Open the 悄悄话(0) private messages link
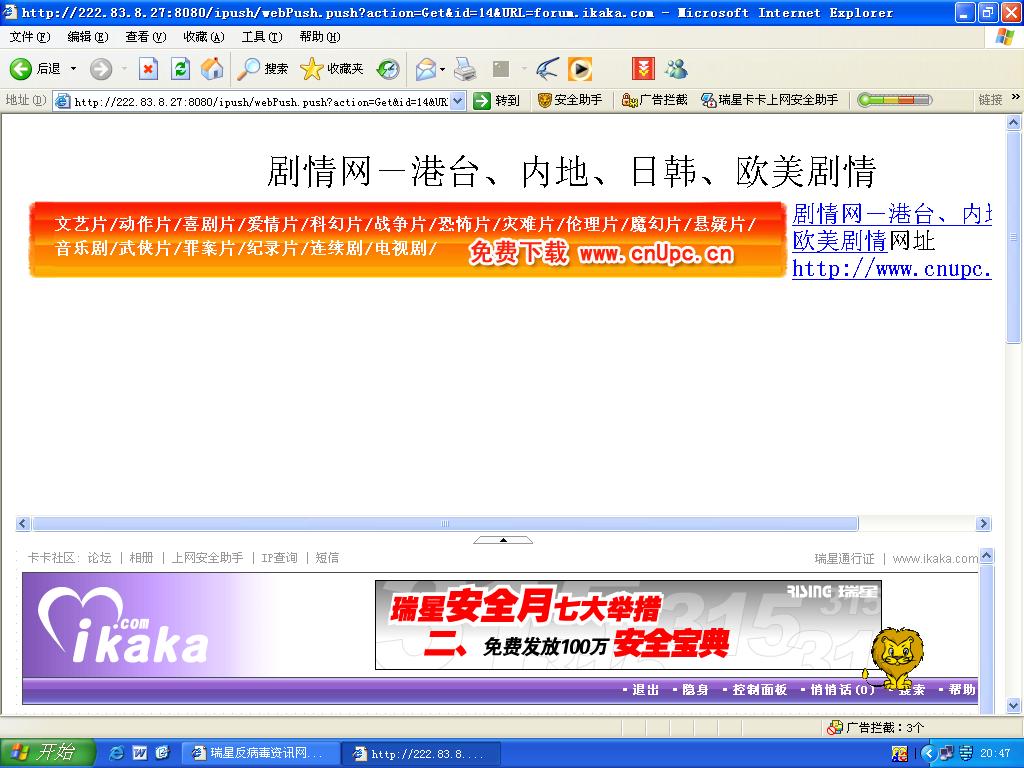Viewport: 1024px width, 768px height. [842, 690]
